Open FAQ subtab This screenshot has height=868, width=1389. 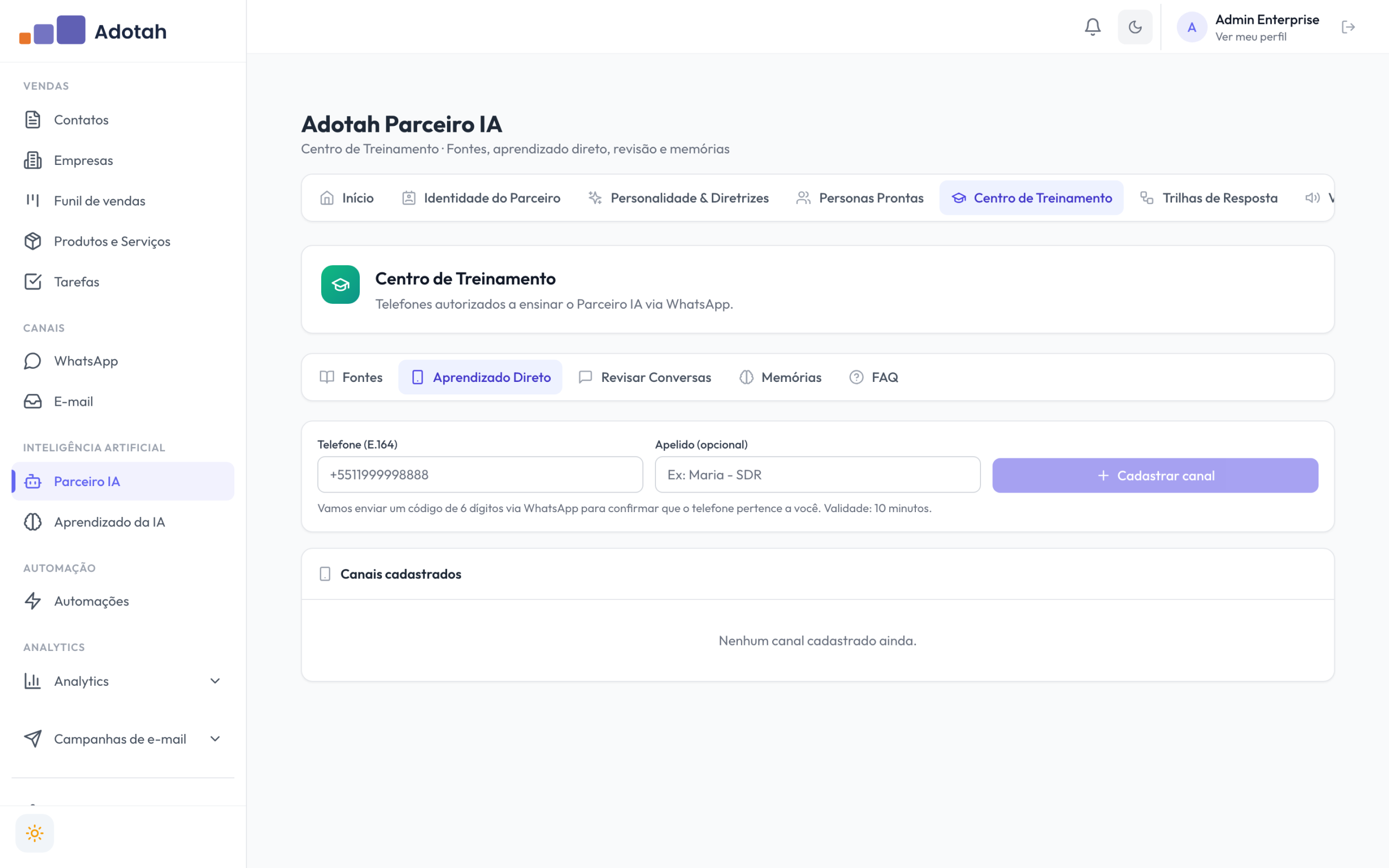[874, 377]
